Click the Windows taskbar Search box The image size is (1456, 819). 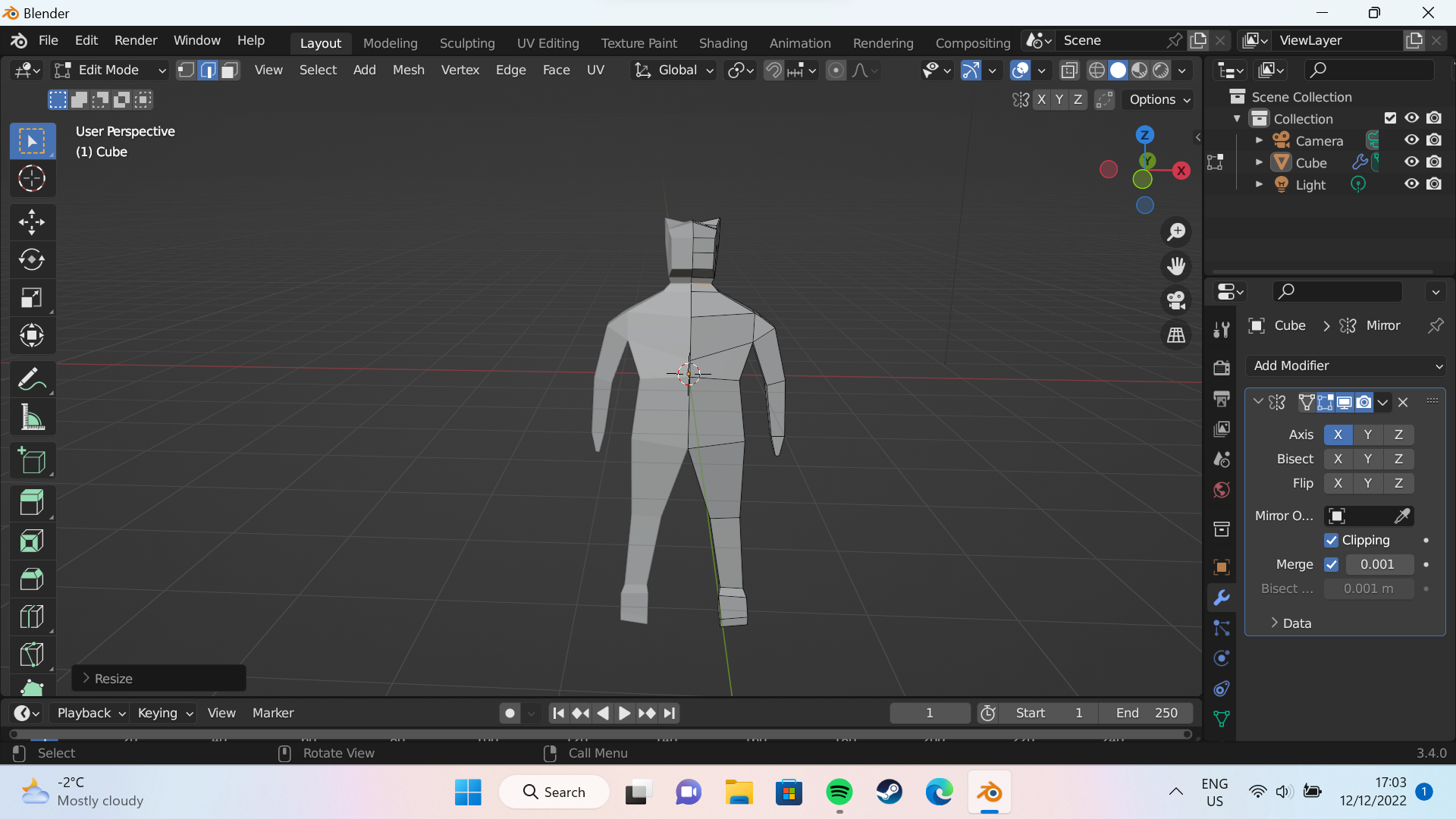(554, 792)
